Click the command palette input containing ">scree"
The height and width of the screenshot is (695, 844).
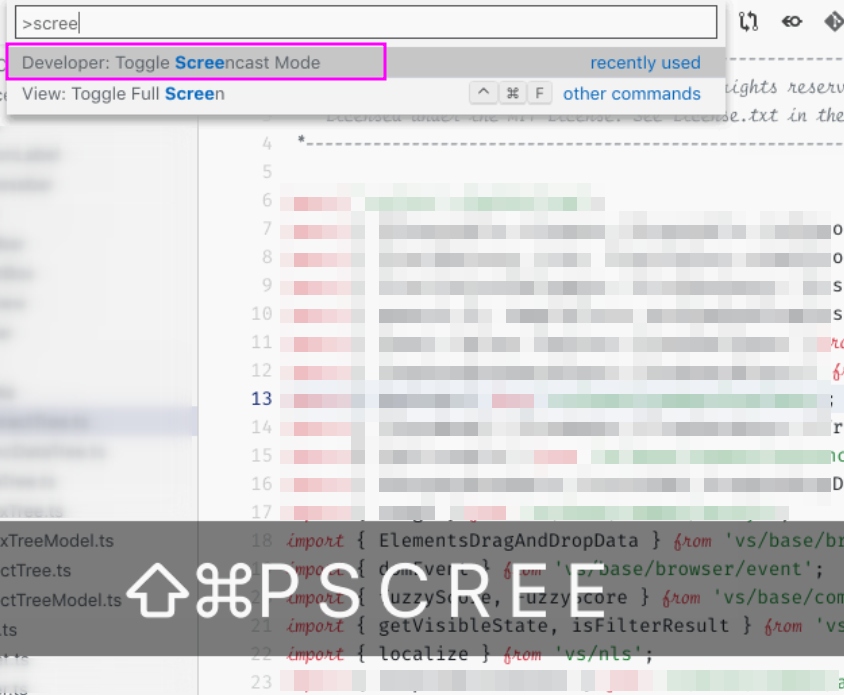(366, 23)
